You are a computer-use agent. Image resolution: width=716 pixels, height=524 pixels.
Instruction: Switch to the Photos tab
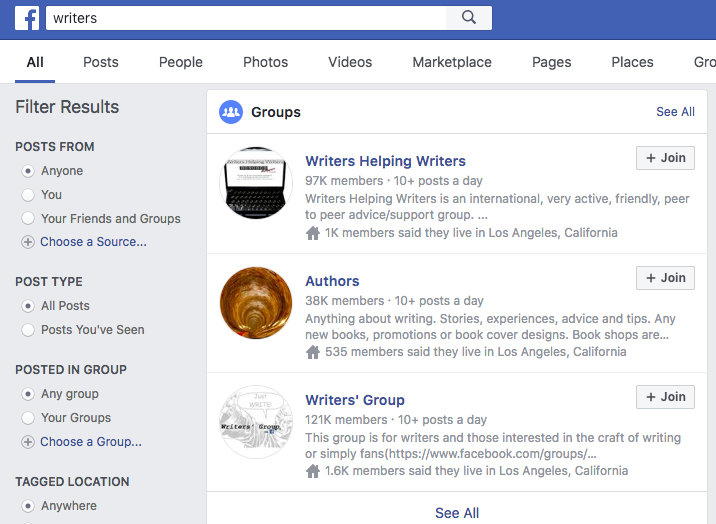coord(265,62)
